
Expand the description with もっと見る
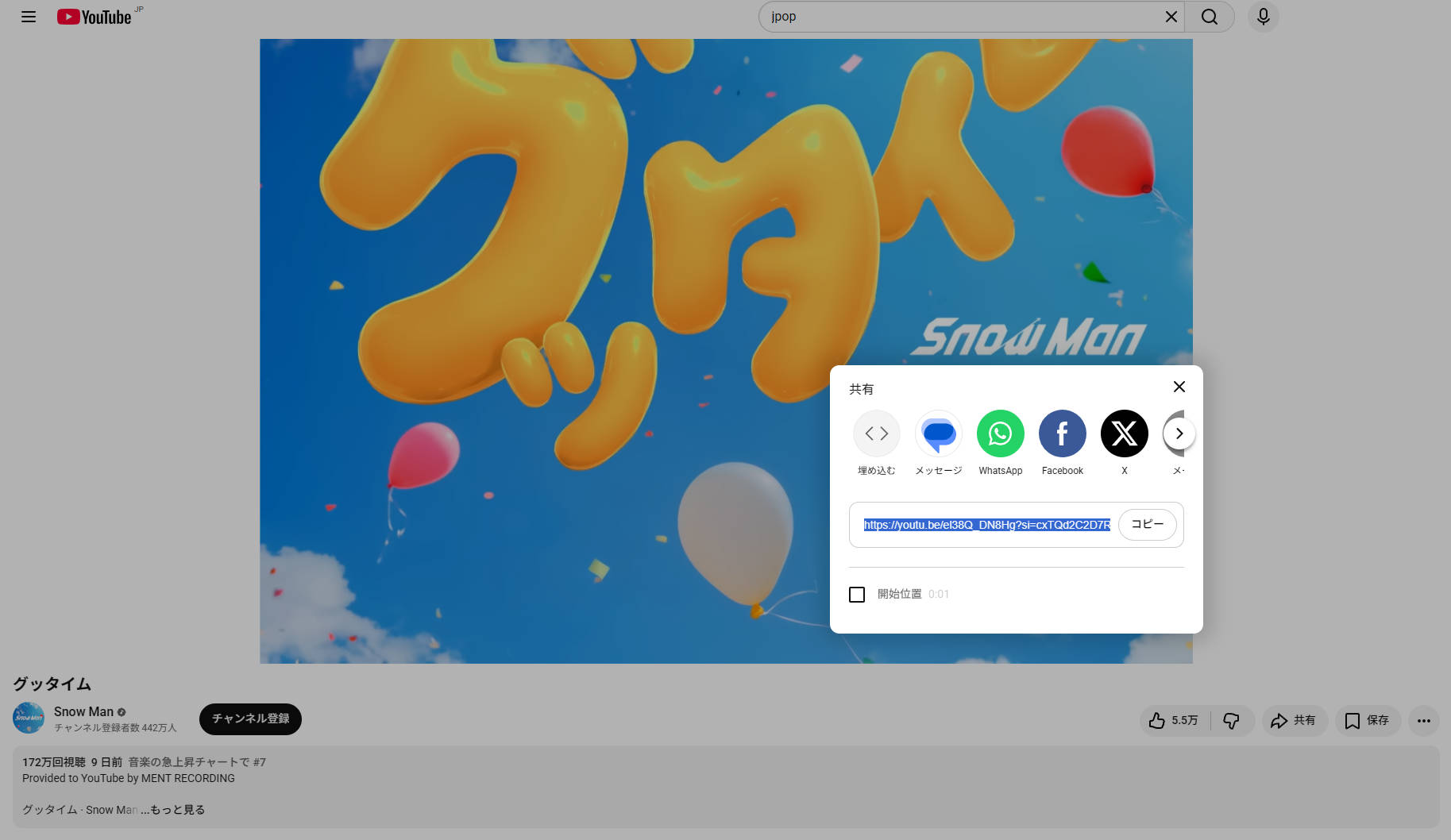173,810
